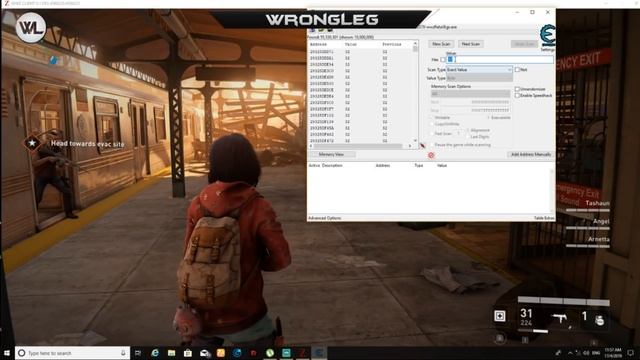Viewport: 640px width, 360px height.
Task: Open the process list icon in Cheat Engine
Action: (312, 30)
